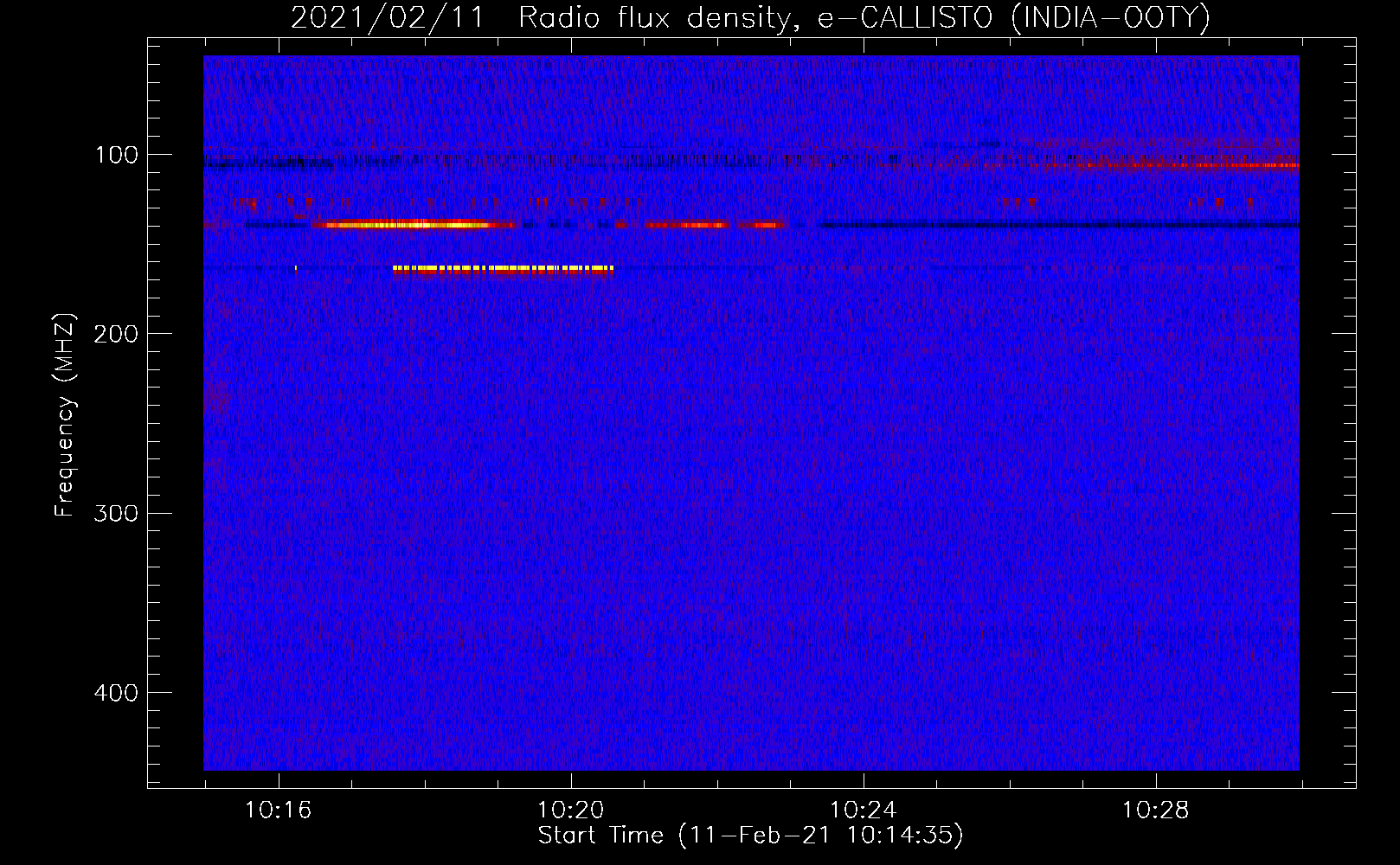Select the 'Start Time (11-Feb-21 10:14:35)' axis label
Screen dimensions: 1400x865
coord(750,836)
